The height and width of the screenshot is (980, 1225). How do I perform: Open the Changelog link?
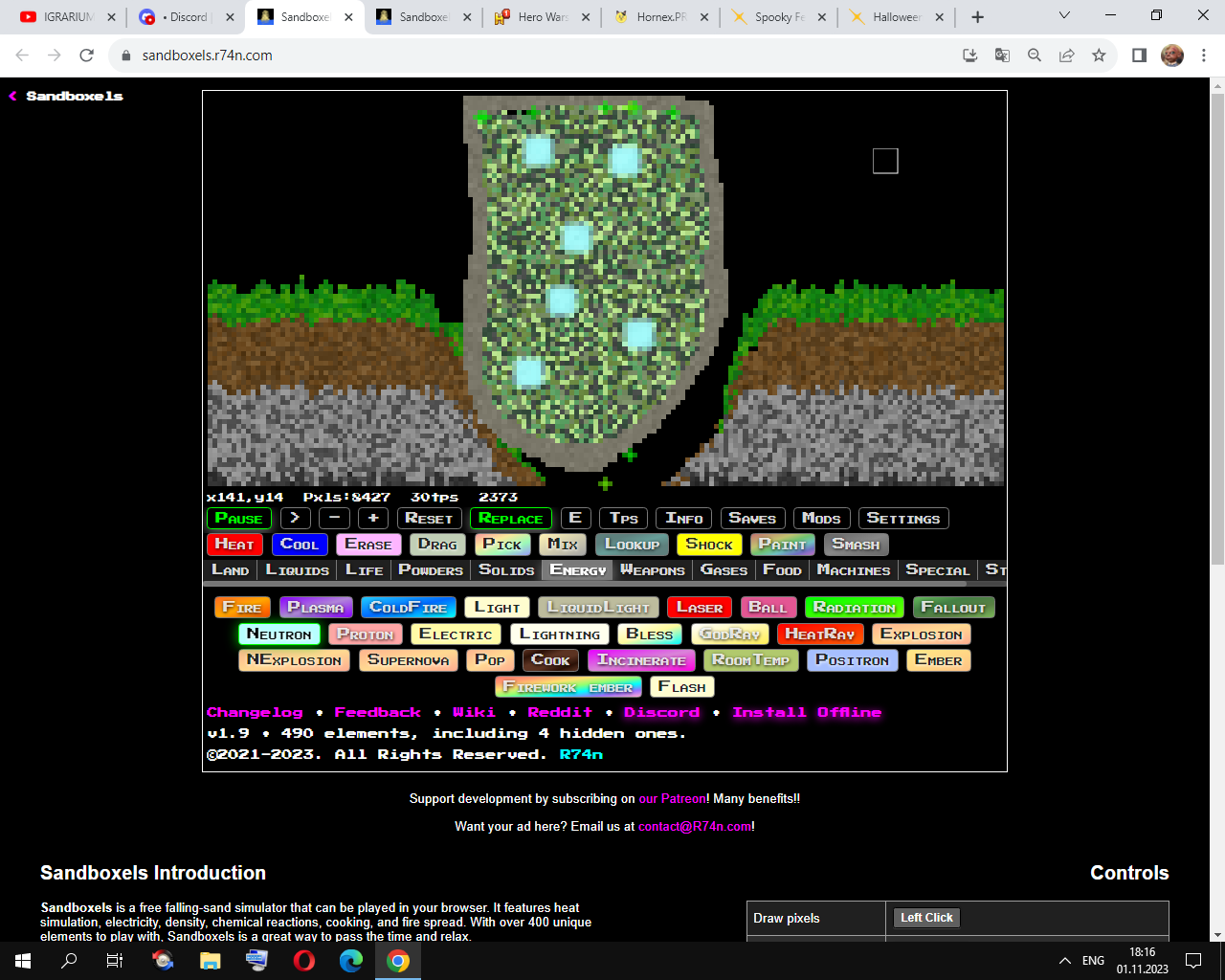tap(255, 712)
